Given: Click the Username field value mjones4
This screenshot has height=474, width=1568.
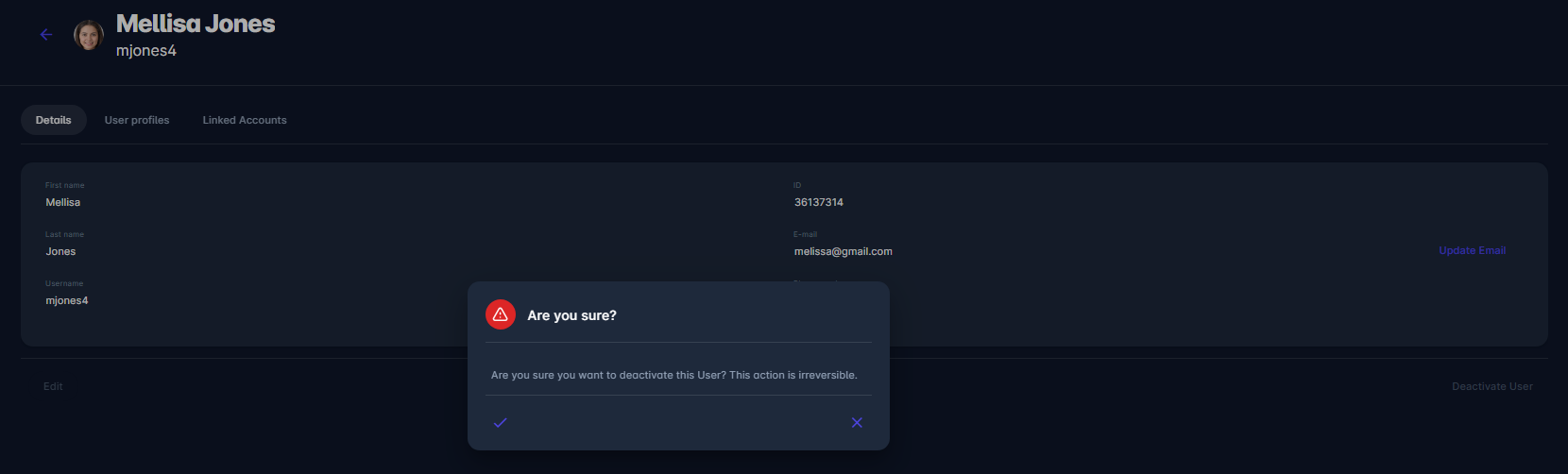Looking at the screenshot, I should point(67,300).
